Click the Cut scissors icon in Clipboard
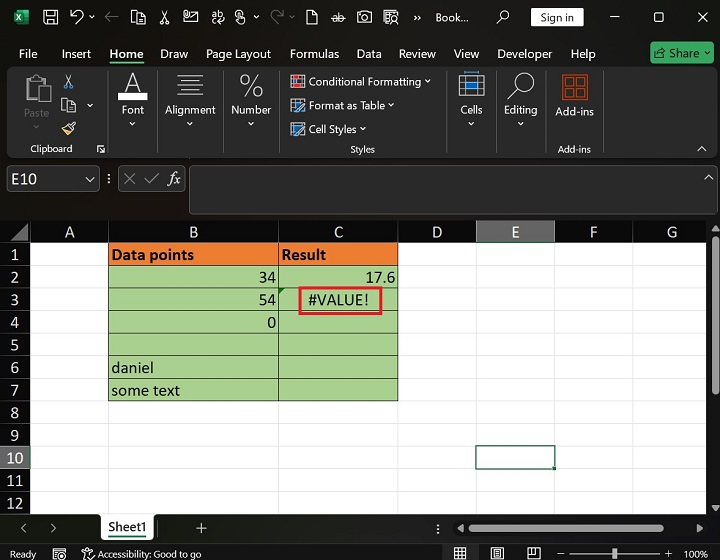 tap(68, 82)
